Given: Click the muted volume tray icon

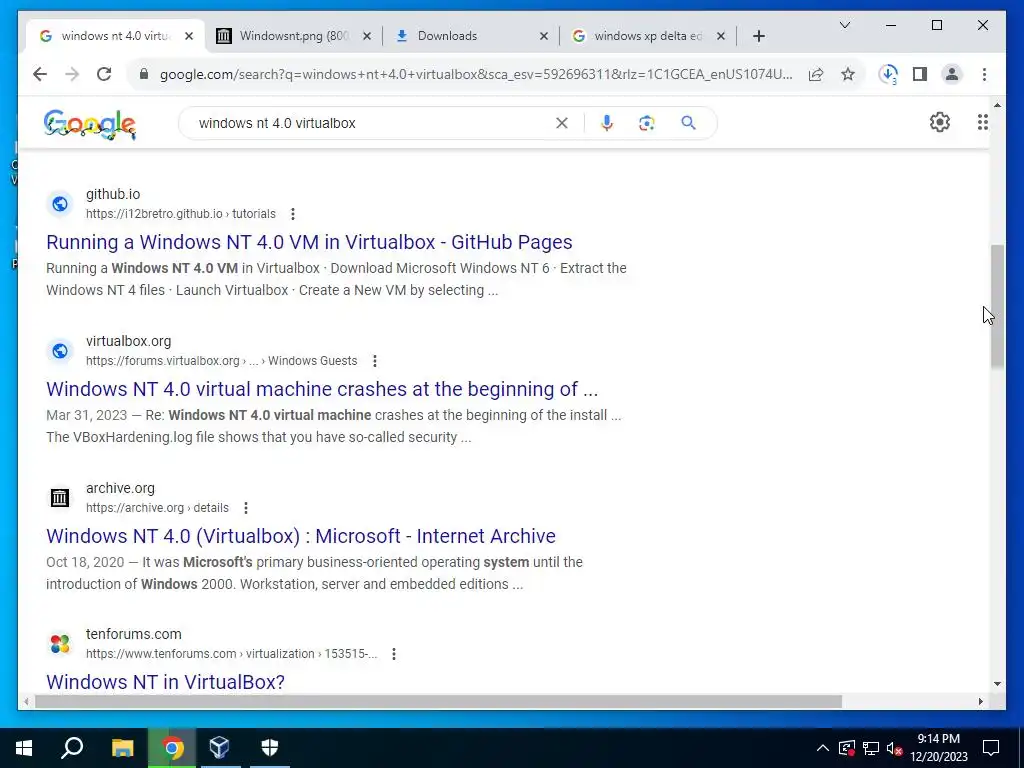Looking at the screenshot, I should [x=895, y=748].
